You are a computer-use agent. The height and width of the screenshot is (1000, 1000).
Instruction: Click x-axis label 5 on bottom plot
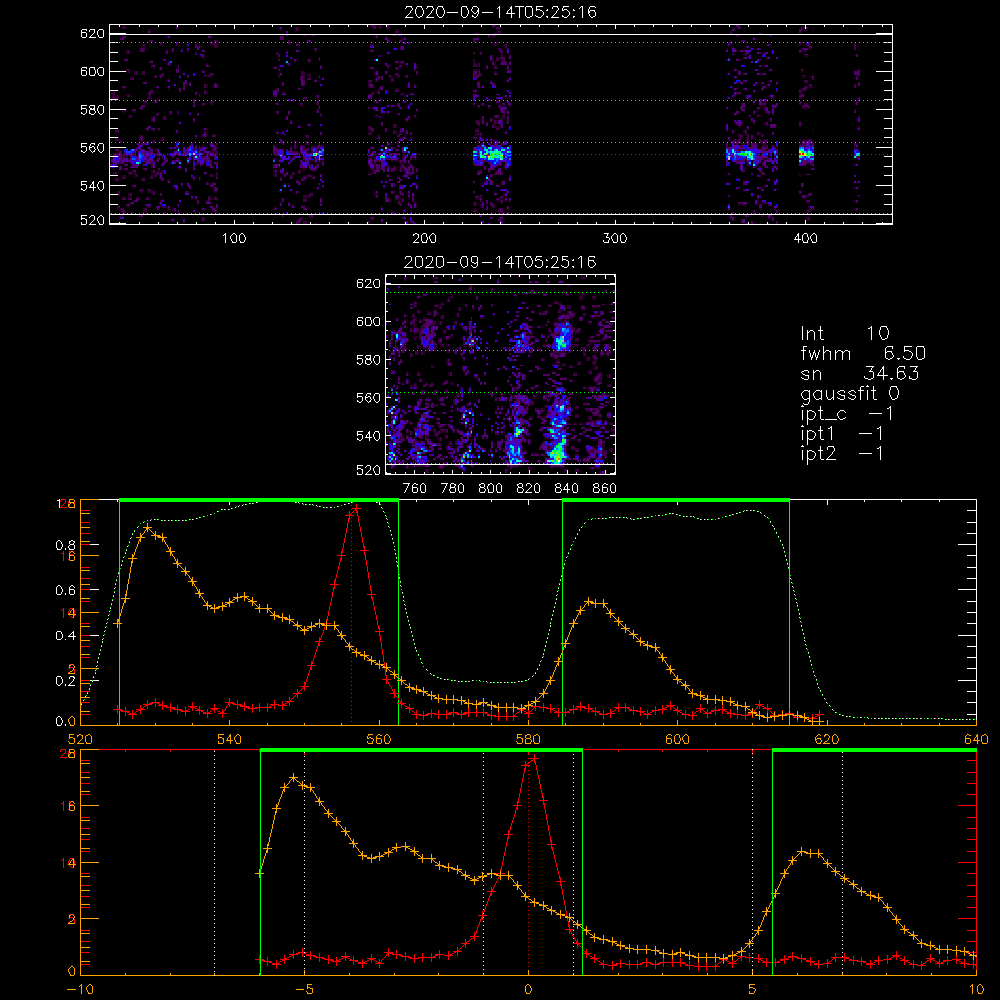pyautogui.click(x=753, y=990)
